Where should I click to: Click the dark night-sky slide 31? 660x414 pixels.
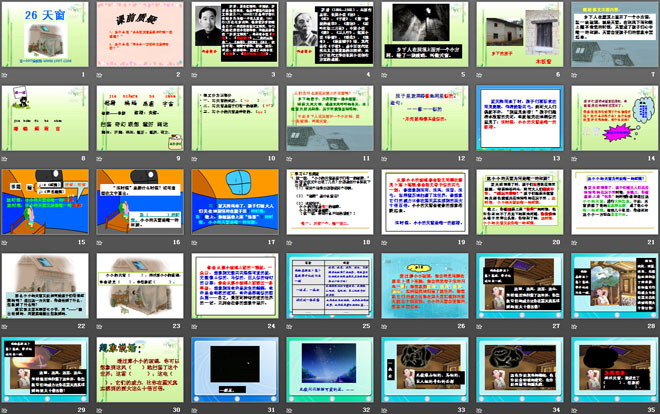(x=236, y=372)
